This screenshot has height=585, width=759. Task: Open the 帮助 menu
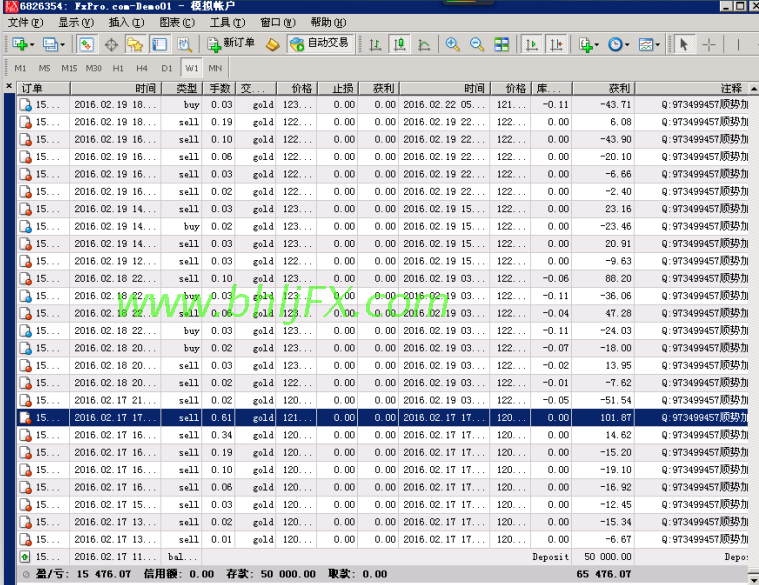pos(328,22)
